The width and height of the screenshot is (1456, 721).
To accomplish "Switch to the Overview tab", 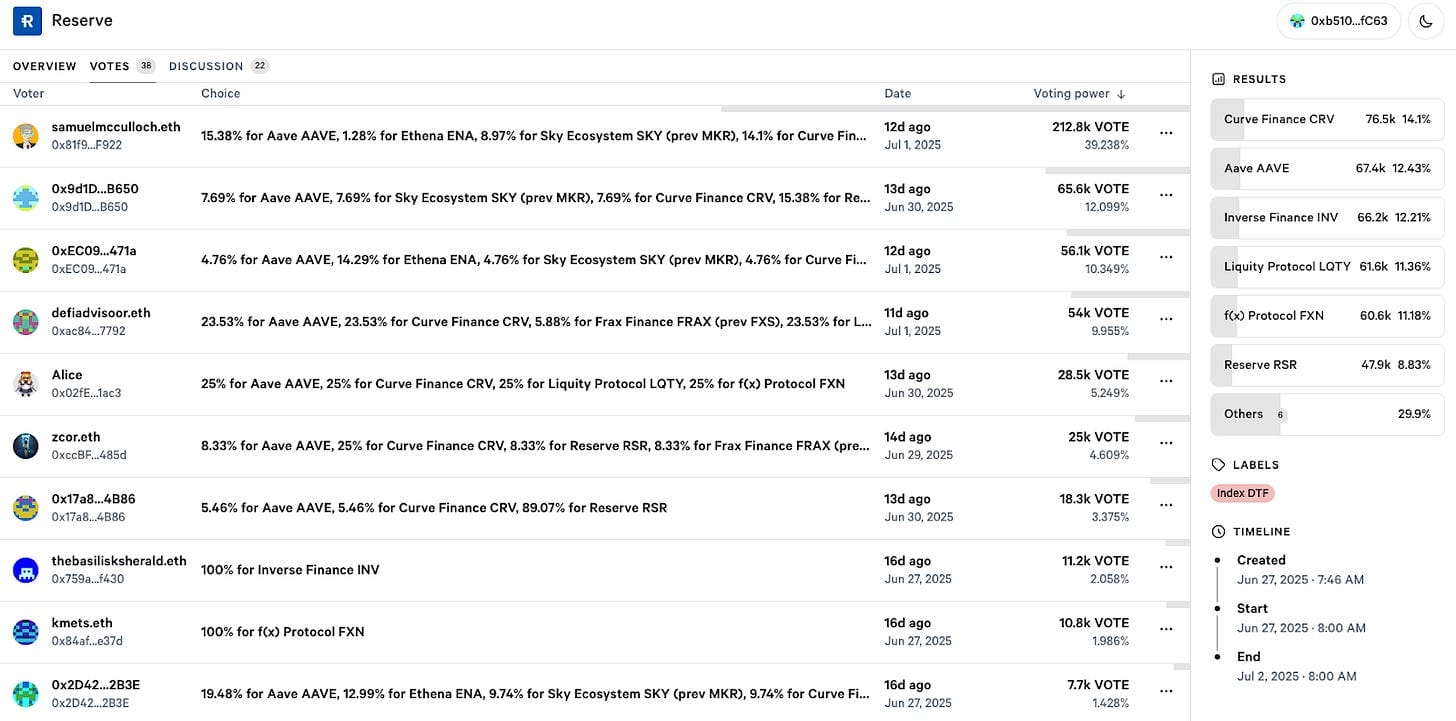I will tap(44, 66).
